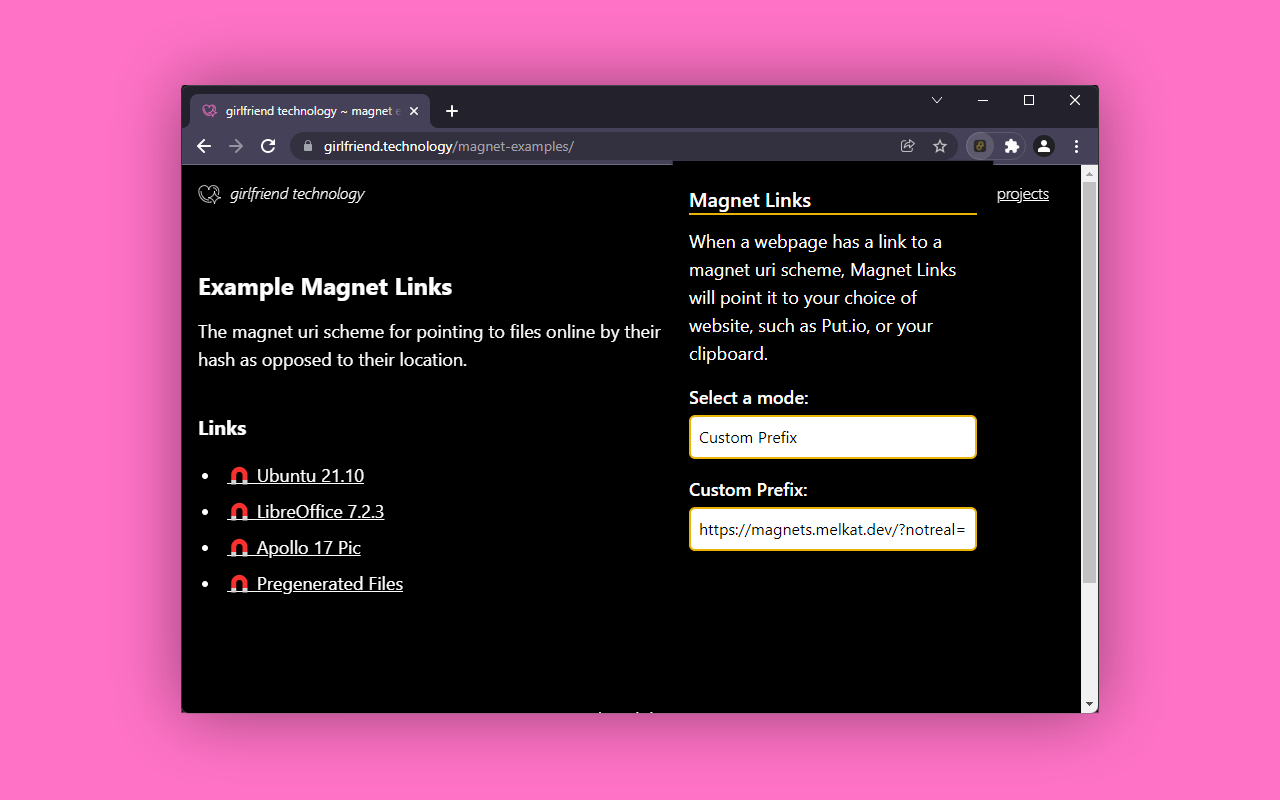
Task: Click the girlfriend technology heart logo
Action: [208, 194]
